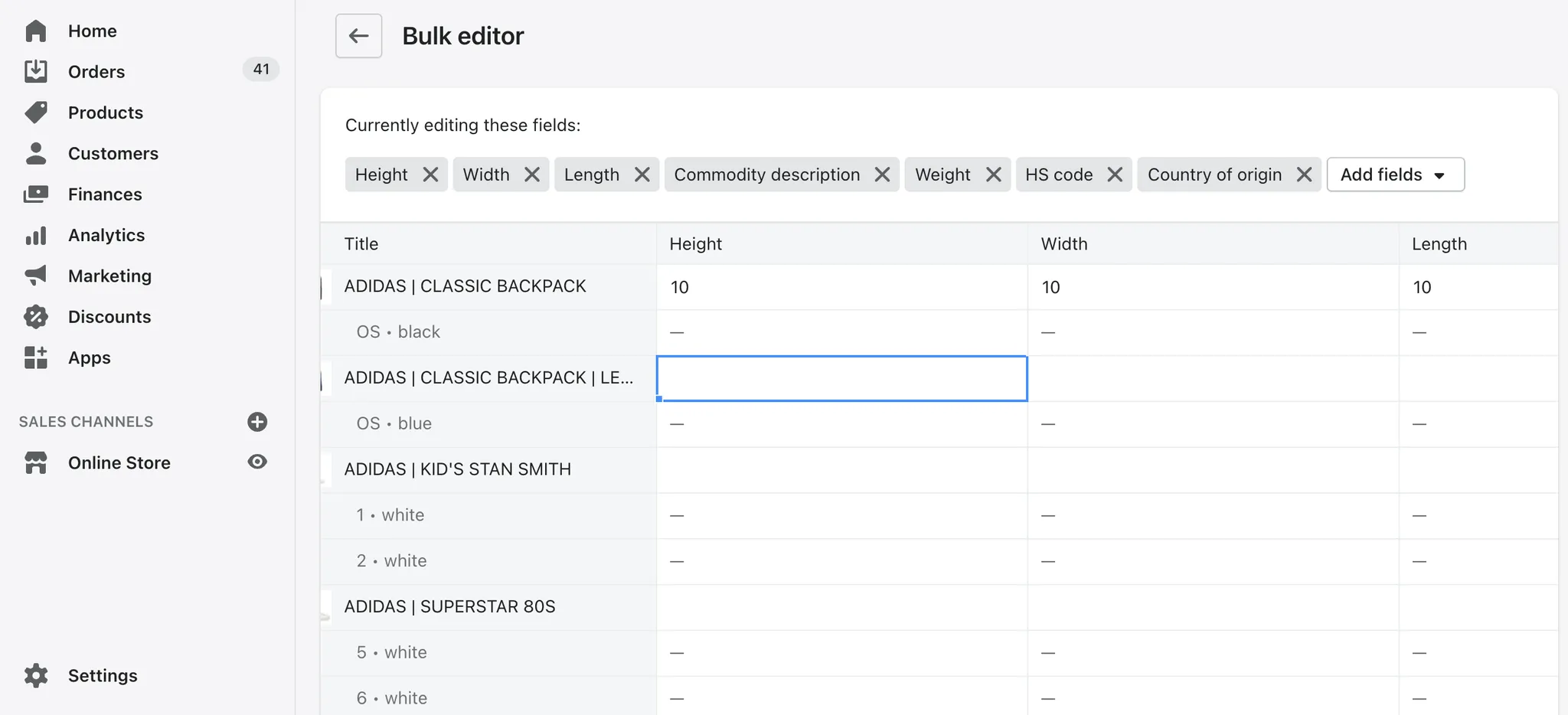
Task: Click the Orders inbox icon
Action: pyautogui.click(x=36, y=71)
